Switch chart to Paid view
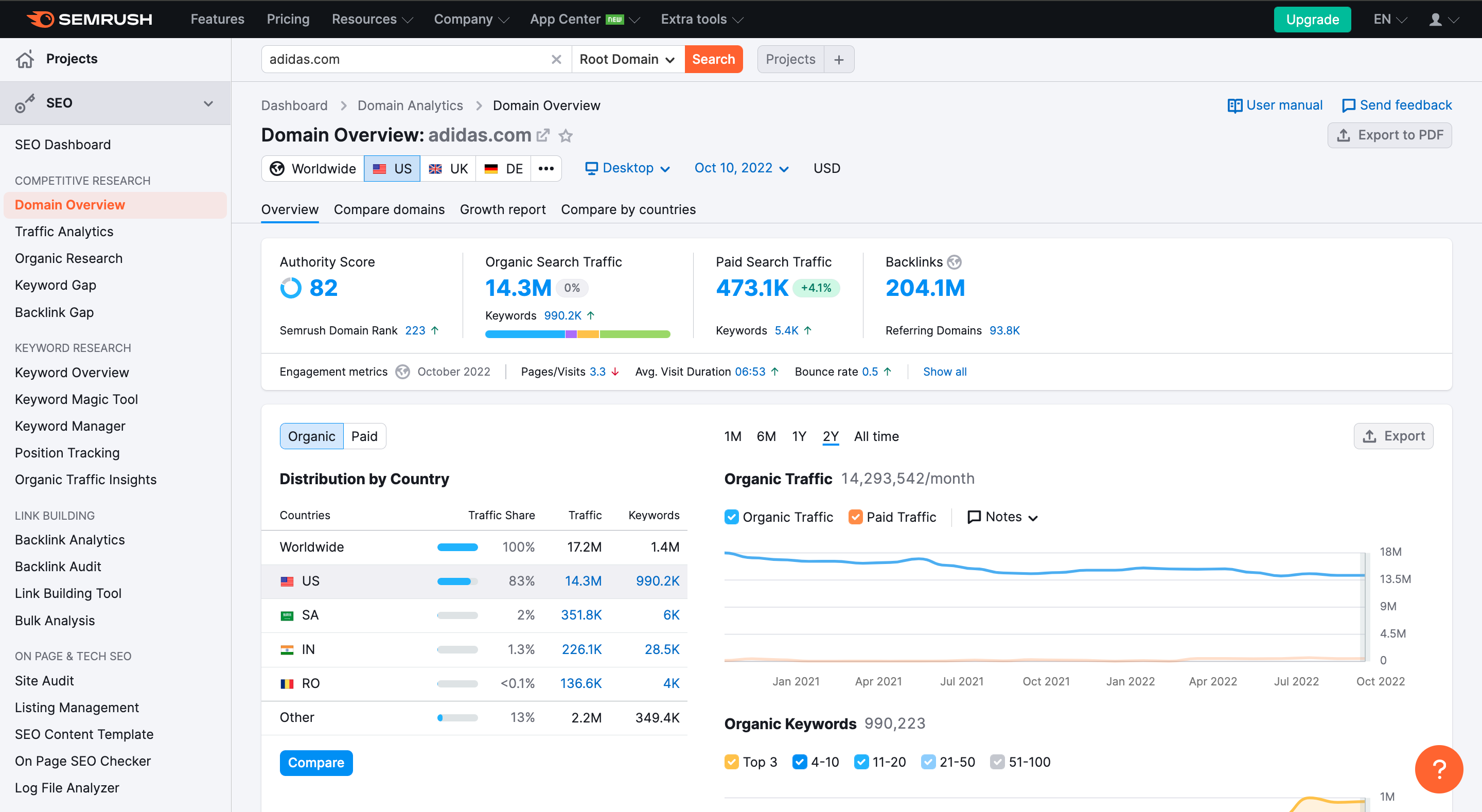This screenshot has width=1482, height=812. point(365,436)
